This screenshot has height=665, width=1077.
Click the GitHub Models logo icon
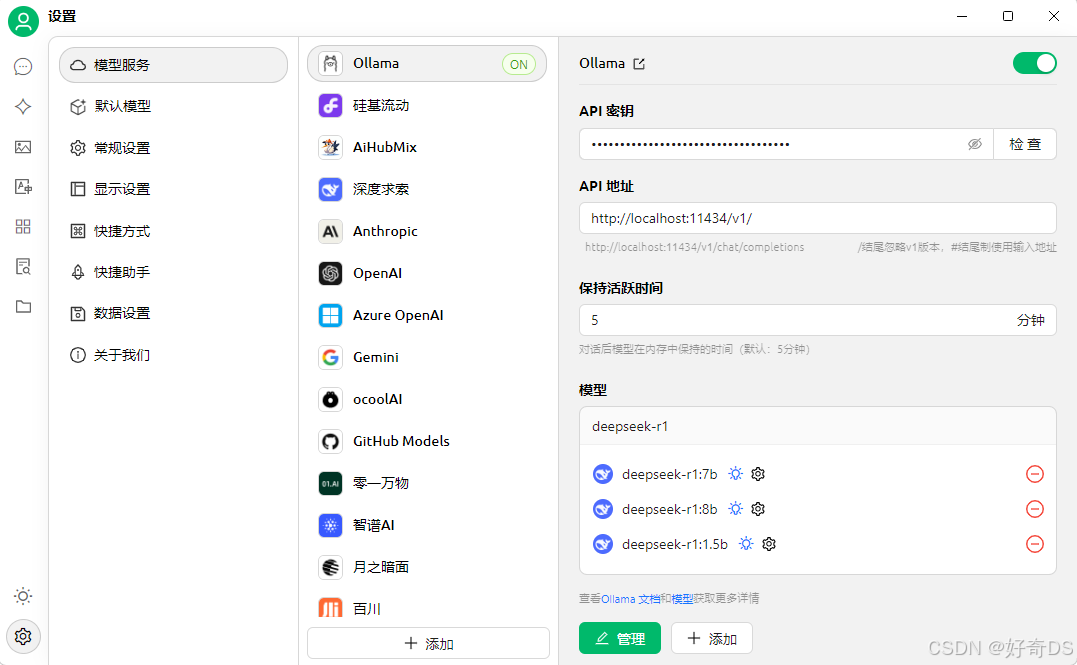[330, 441]
